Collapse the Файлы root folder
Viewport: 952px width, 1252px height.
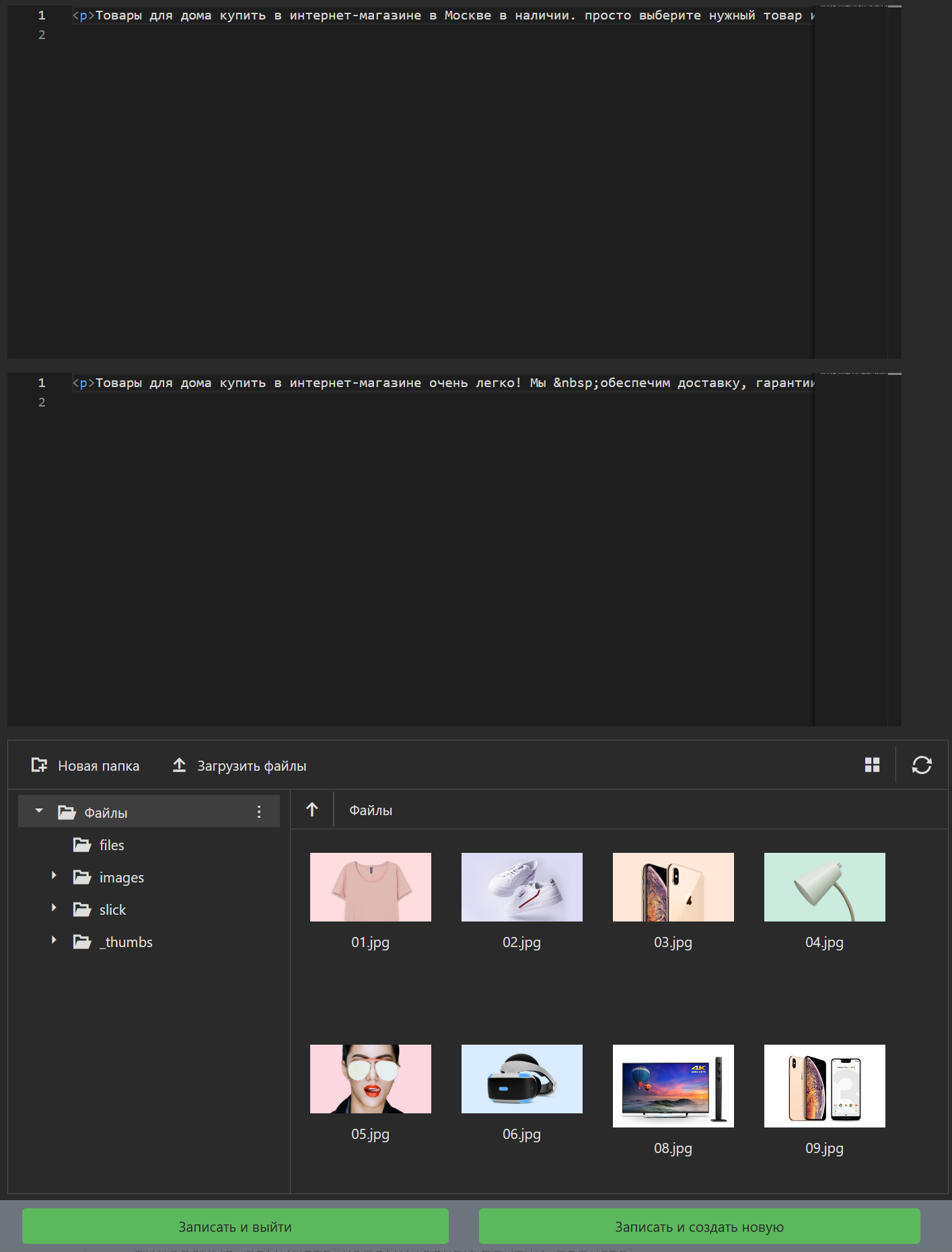[x=39, y=811]
